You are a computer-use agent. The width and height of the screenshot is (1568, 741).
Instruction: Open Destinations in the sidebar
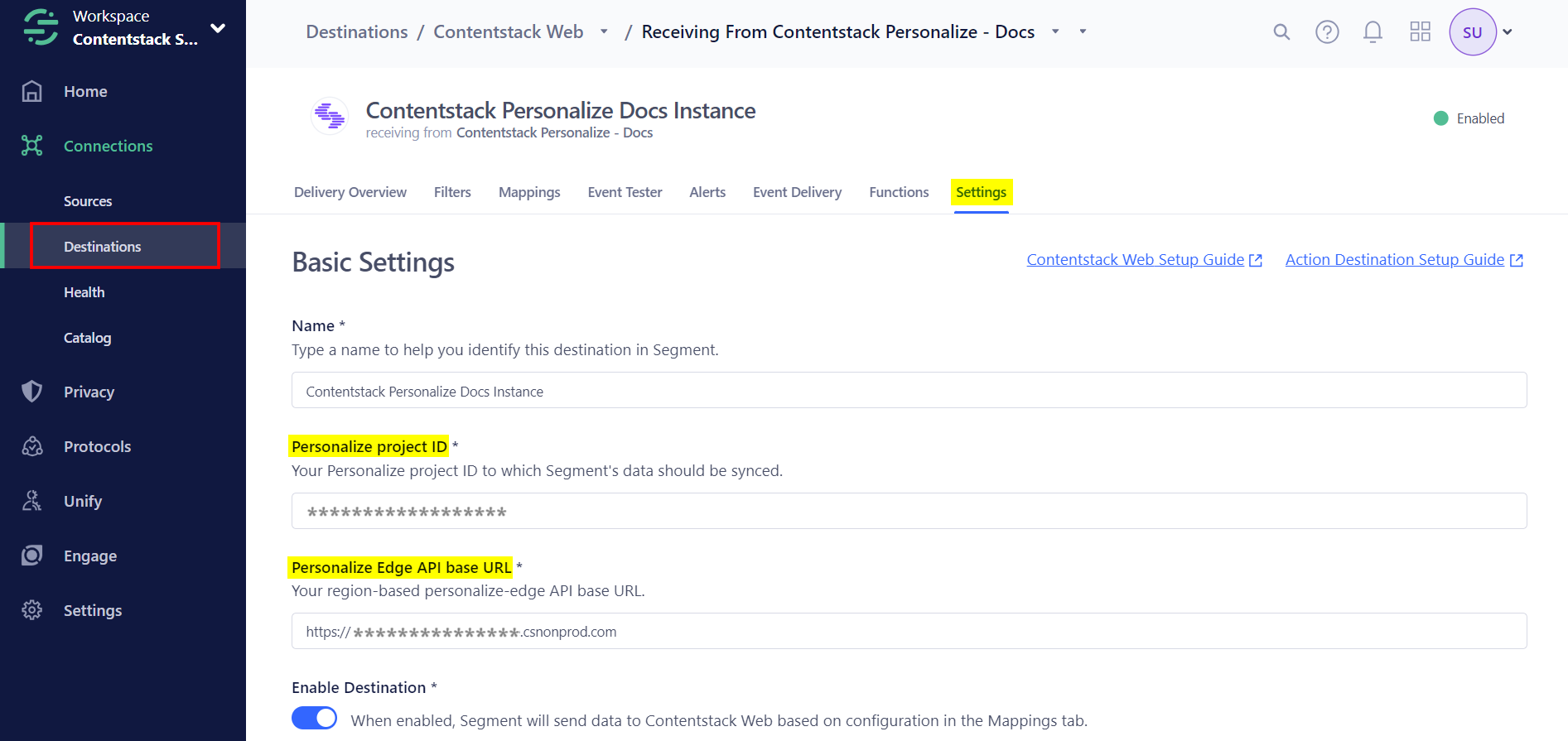[x=103, y=247]
